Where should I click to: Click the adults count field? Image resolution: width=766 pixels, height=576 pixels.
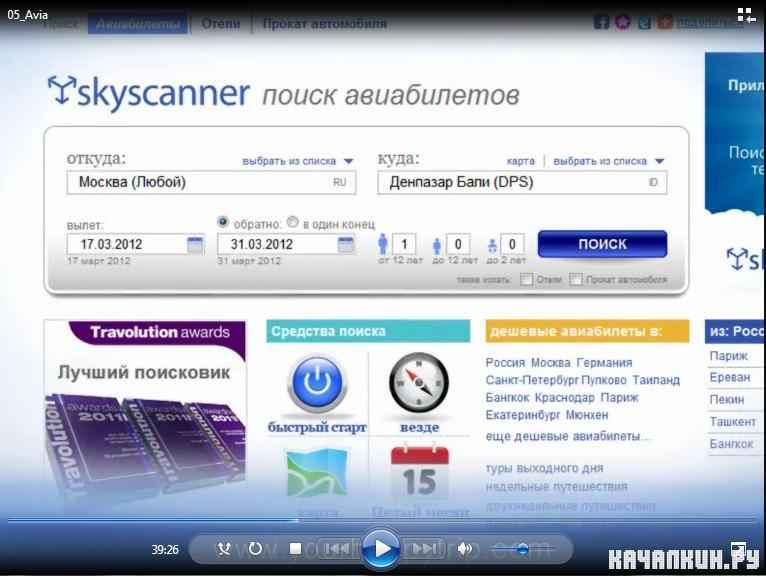pos(404,244)
